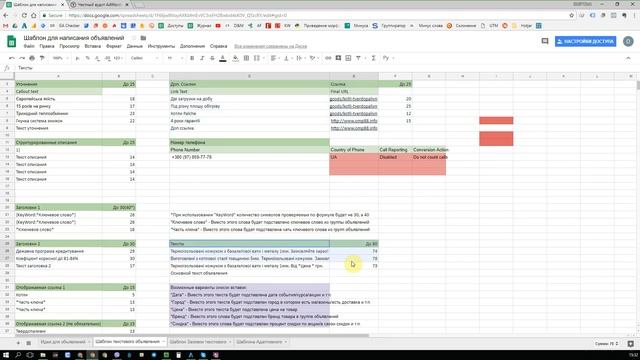Open the functions sigma menu
640x360 pixels.
click(373, 58)
